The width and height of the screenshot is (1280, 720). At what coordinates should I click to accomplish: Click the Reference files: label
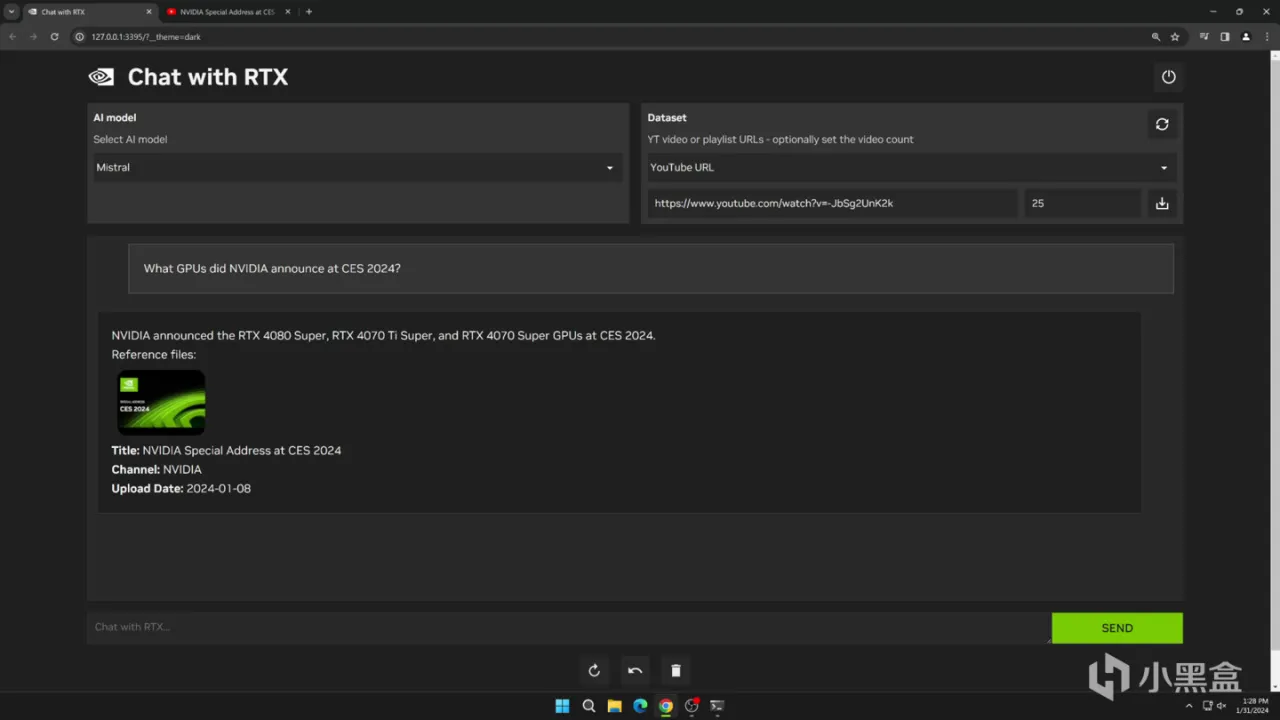154,354
